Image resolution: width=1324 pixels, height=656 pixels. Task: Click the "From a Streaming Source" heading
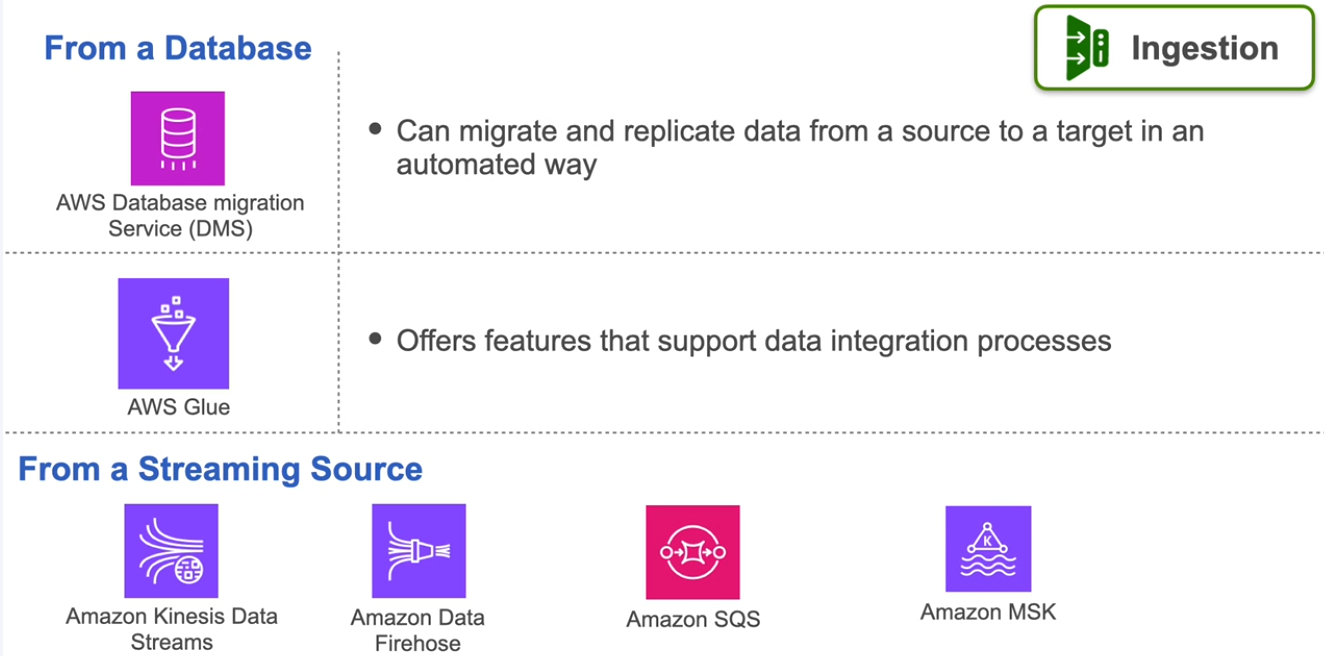[x=220, y=469]
